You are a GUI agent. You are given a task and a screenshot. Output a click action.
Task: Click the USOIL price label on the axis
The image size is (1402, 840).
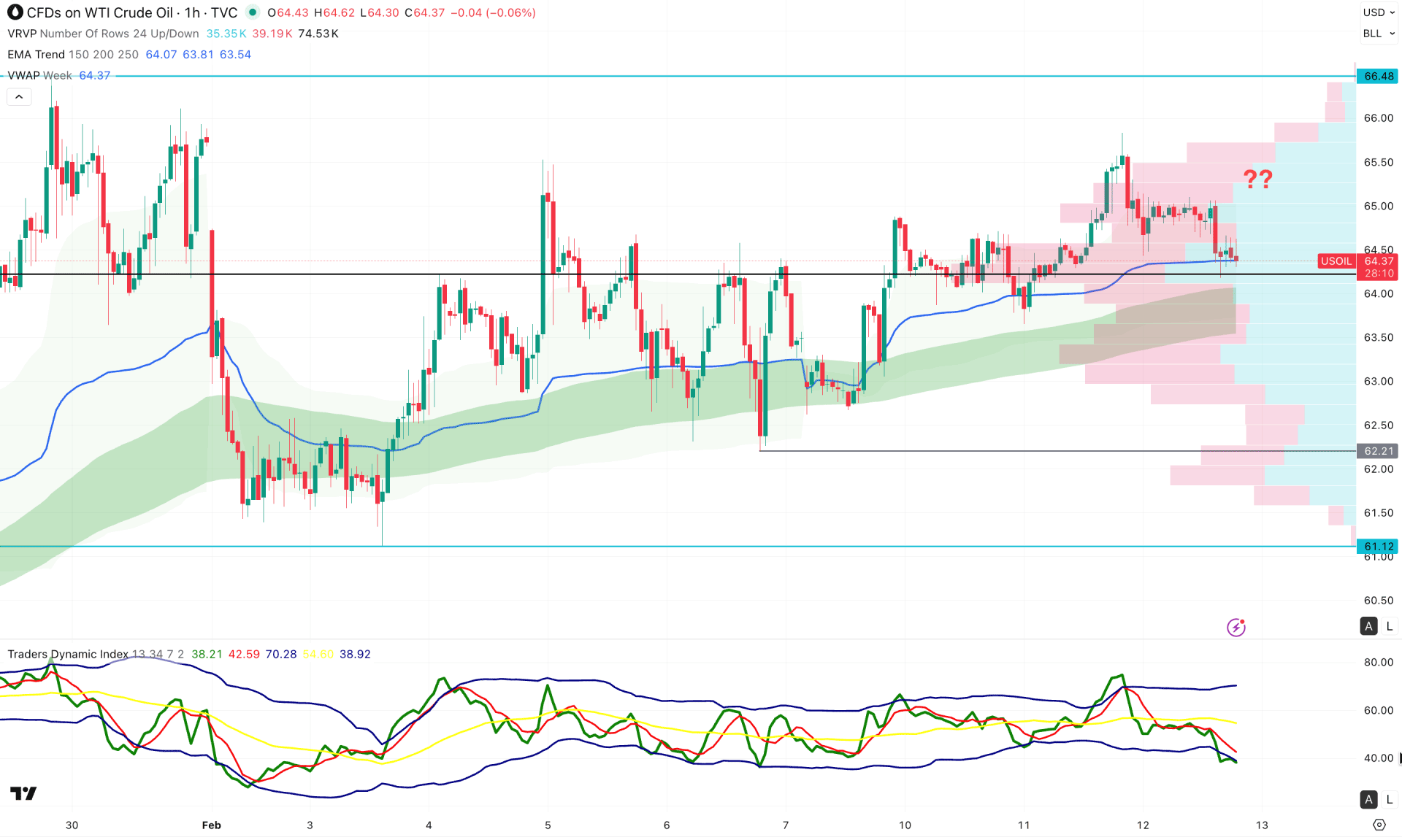tap(1336, 261)
